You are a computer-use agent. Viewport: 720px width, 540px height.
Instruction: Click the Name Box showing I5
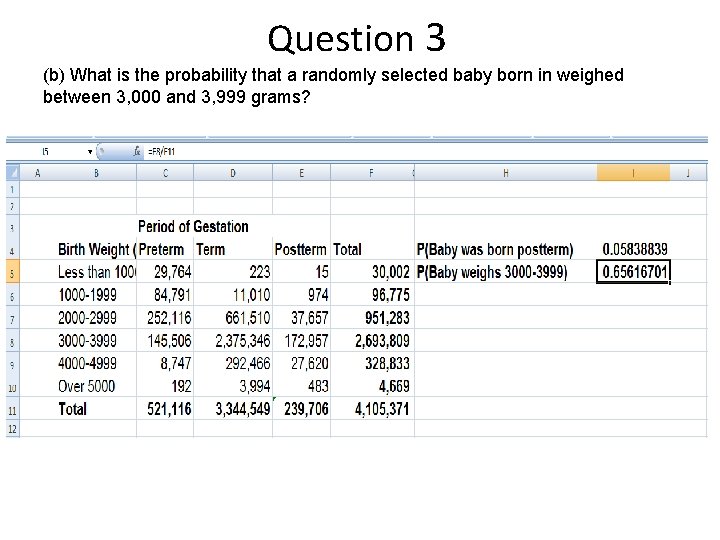pos(46,152)
